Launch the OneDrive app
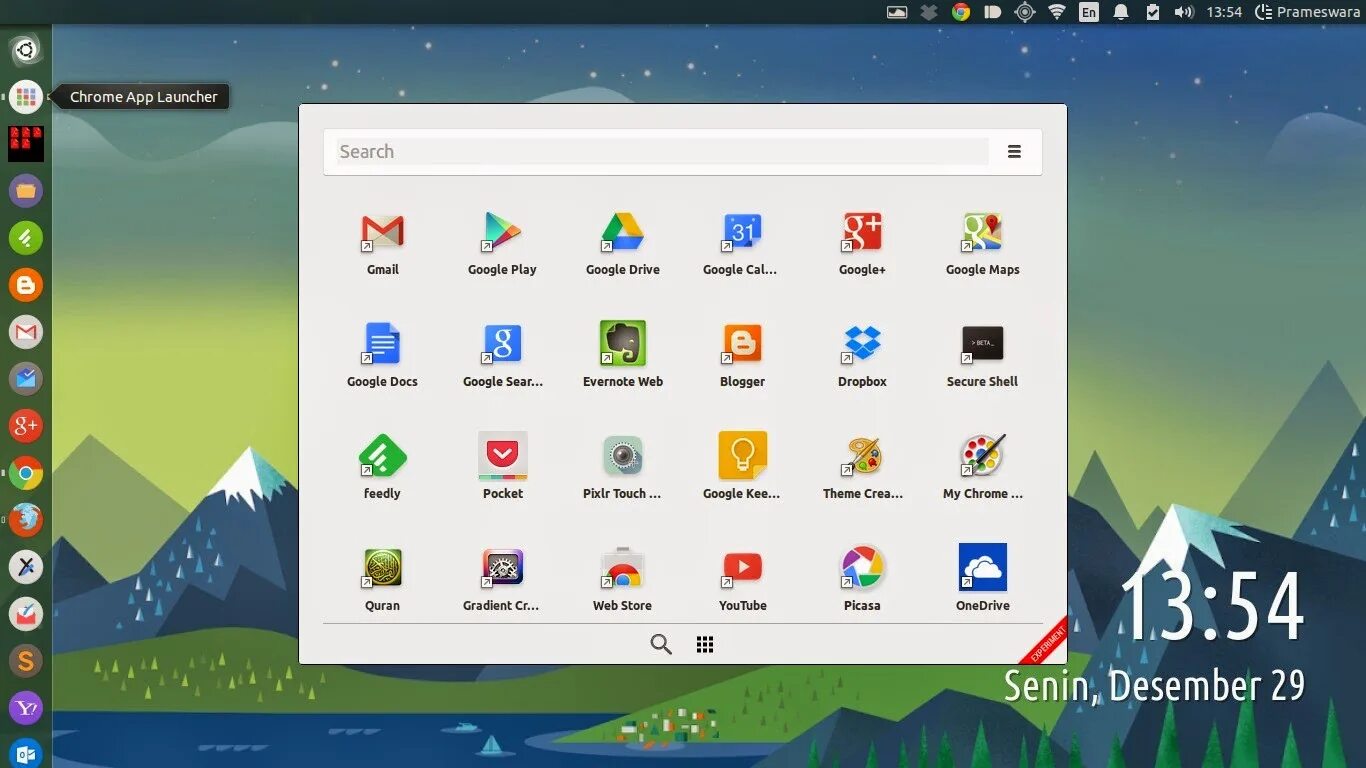This screenshot has height=768, width=1366. (x=982, y=569)
